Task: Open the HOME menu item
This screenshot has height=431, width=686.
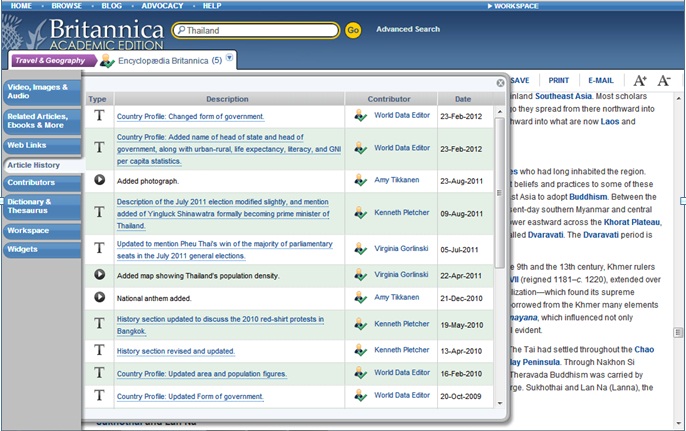Action: 21,6
